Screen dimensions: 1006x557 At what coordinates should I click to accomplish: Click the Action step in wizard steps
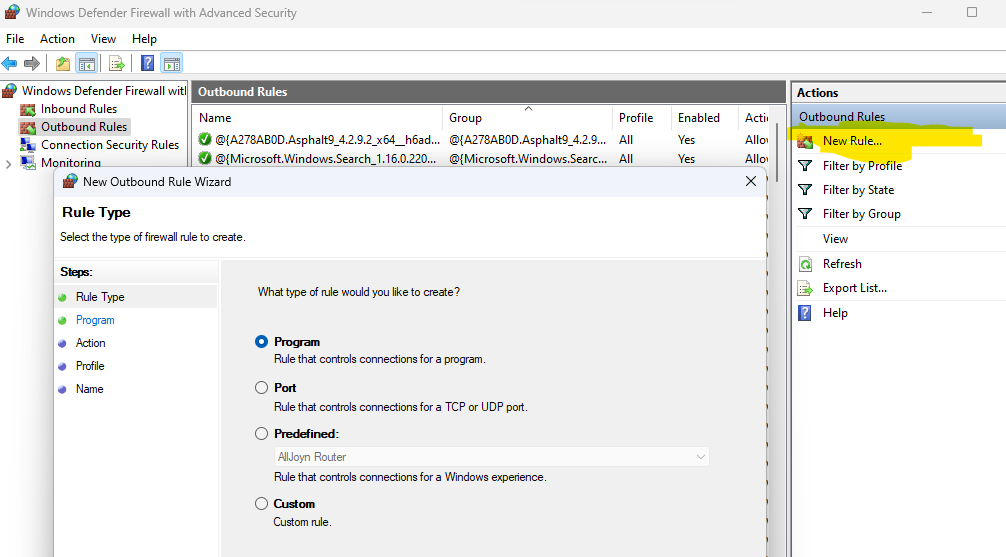click(90, 343)
